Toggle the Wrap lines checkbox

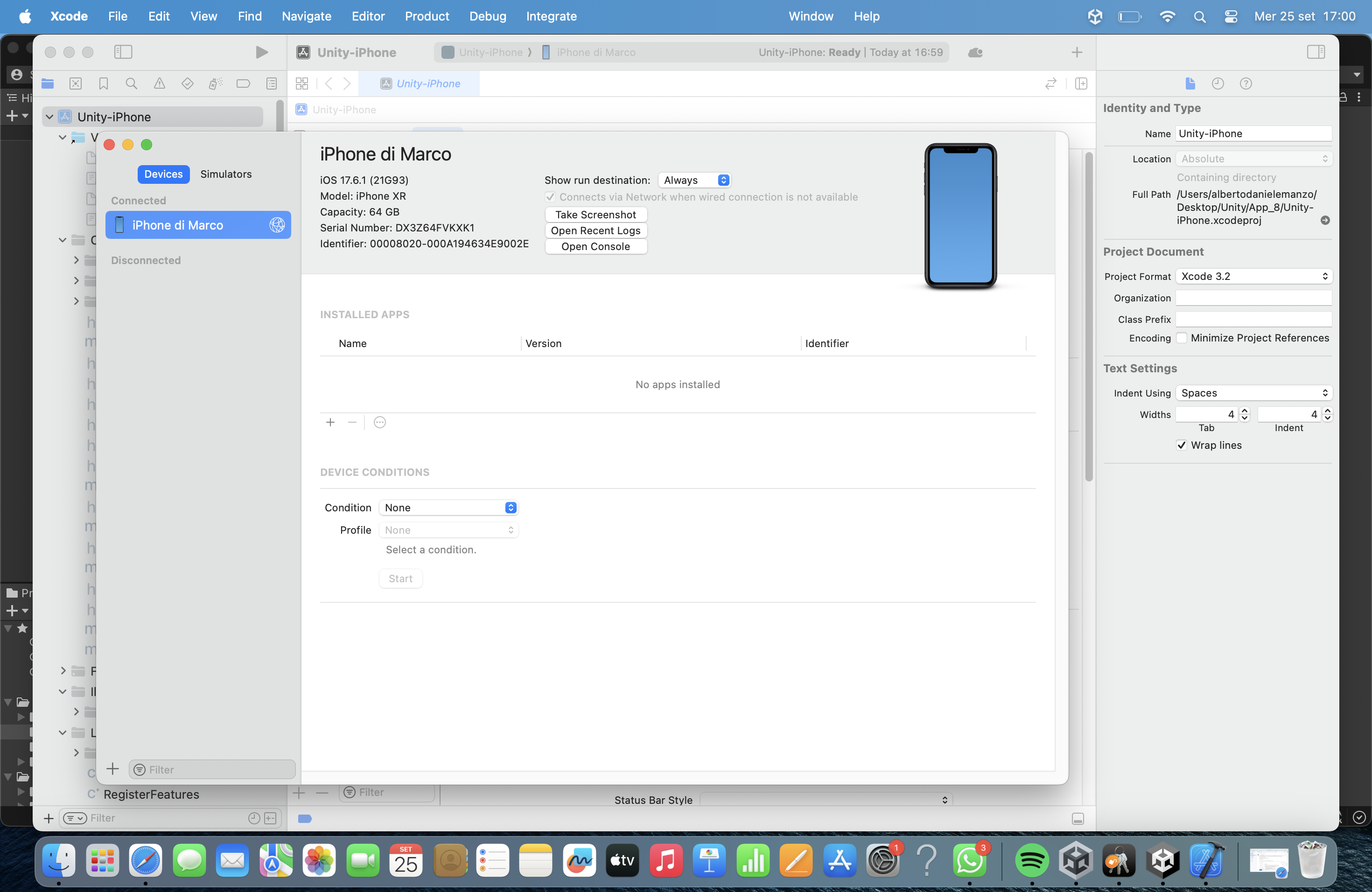click(1181, 446)
